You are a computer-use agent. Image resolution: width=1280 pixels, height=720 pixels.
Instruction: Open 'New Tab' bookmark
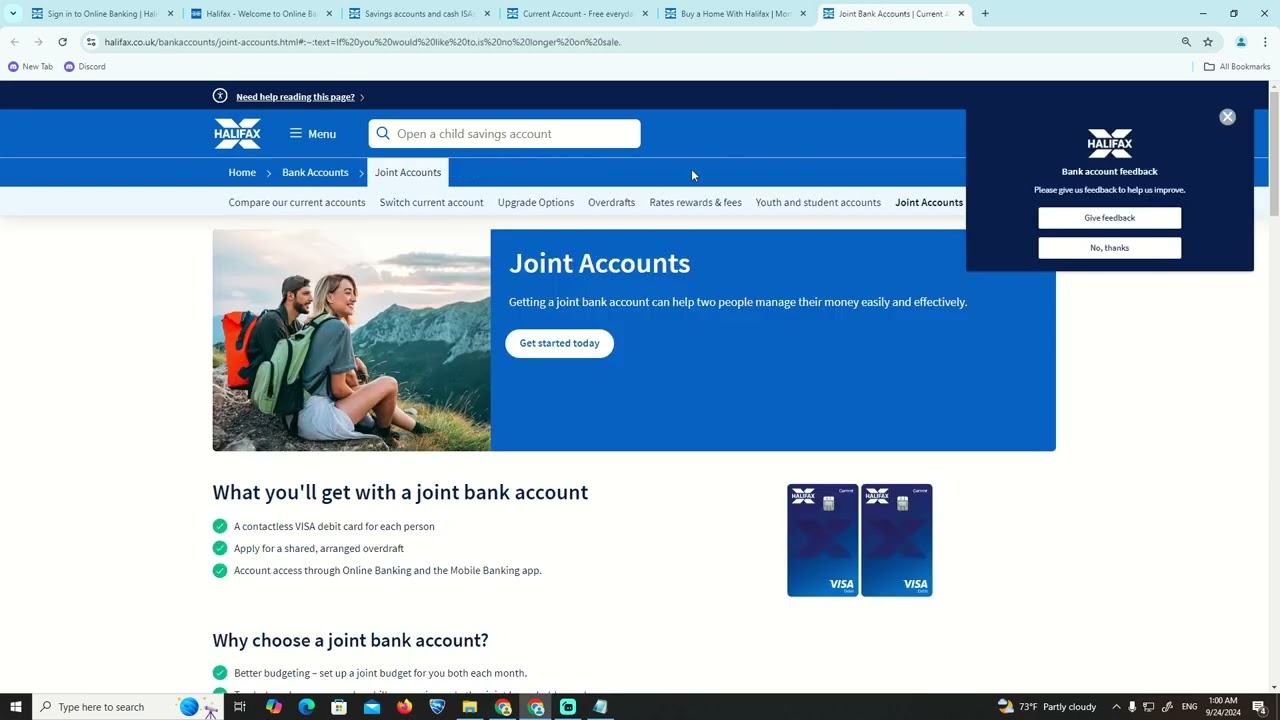click(x=30, y=67)
